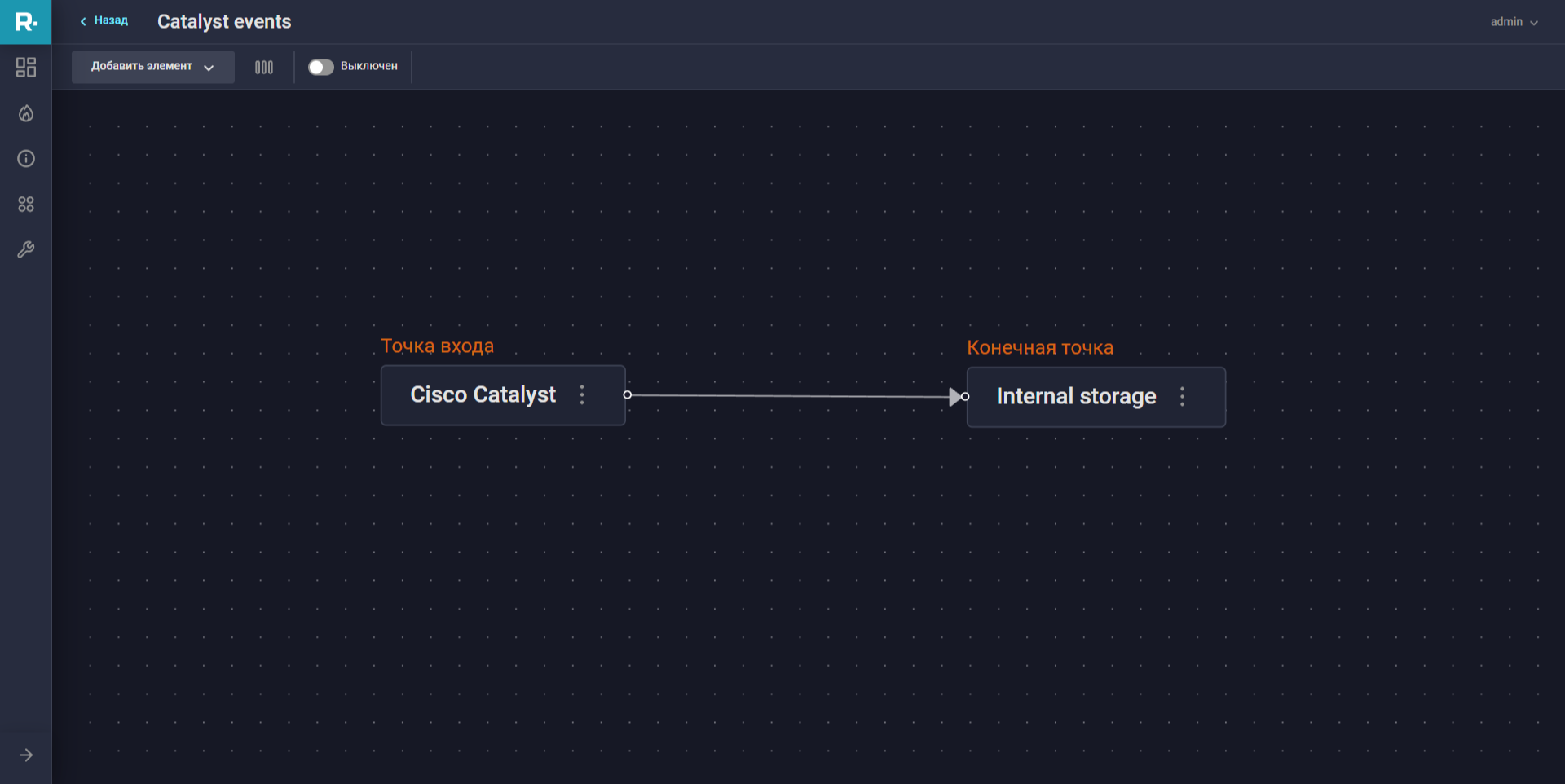Go back via the Назад link
1565x784 pixels.
[104, 21]
